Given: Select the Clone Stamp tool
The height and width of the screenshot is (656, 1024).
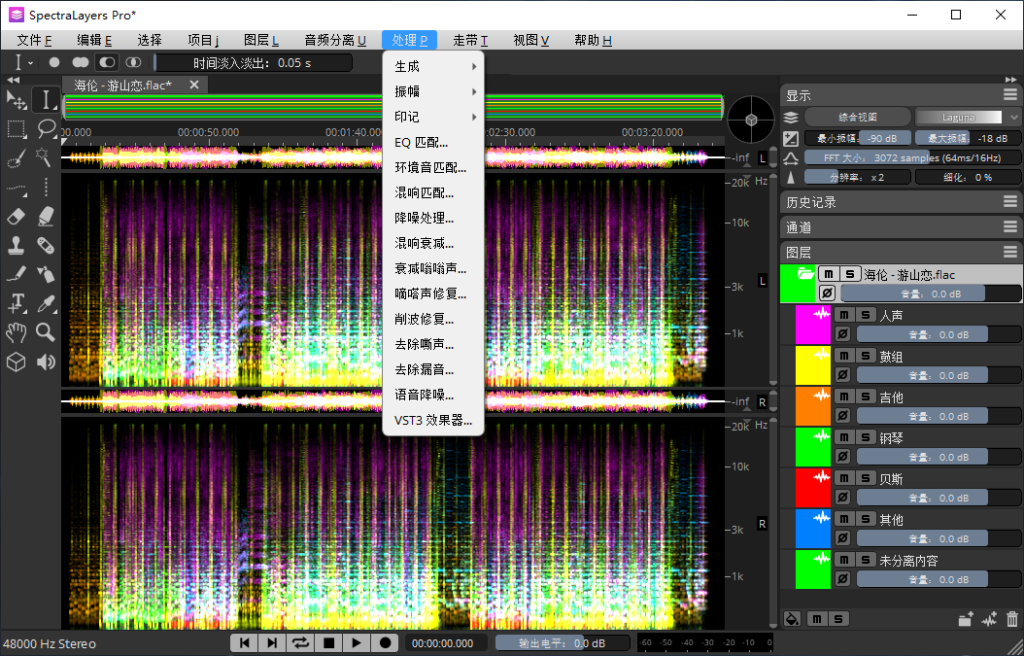Looking at the screenshot, I should coord(16,245).
